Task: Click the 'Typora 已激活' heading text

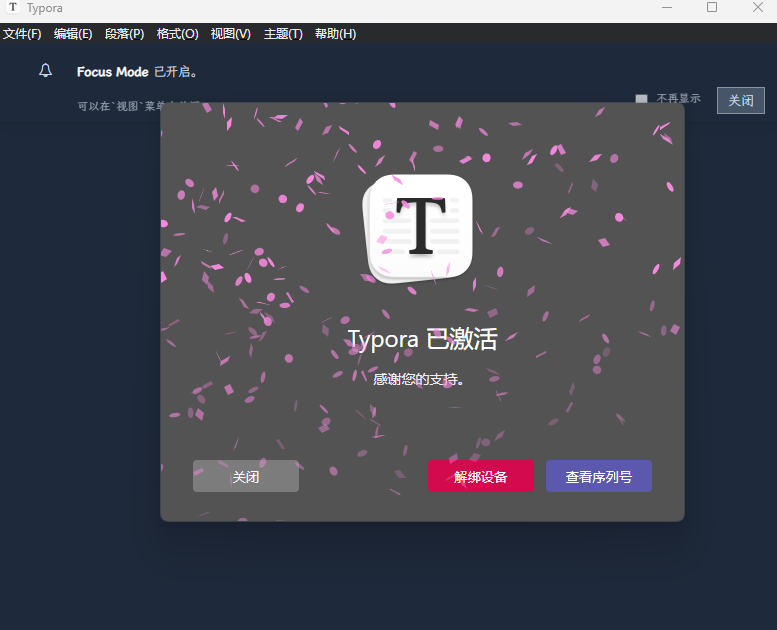Action: tap(422, 340)
